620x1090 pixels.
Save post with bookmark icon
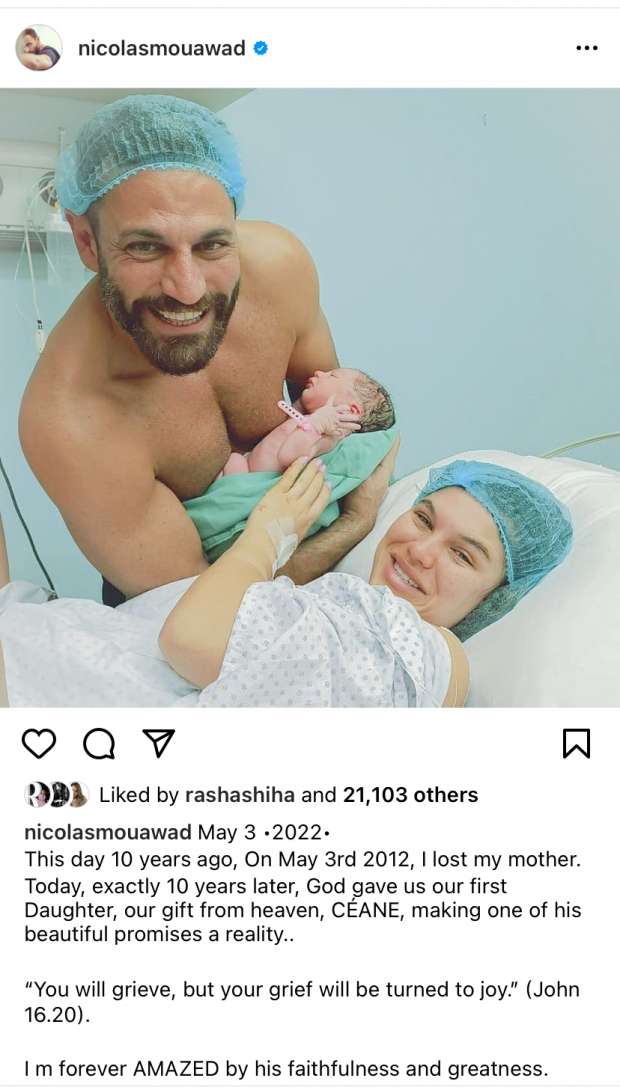pyautogui.click(x=576, y=744)
